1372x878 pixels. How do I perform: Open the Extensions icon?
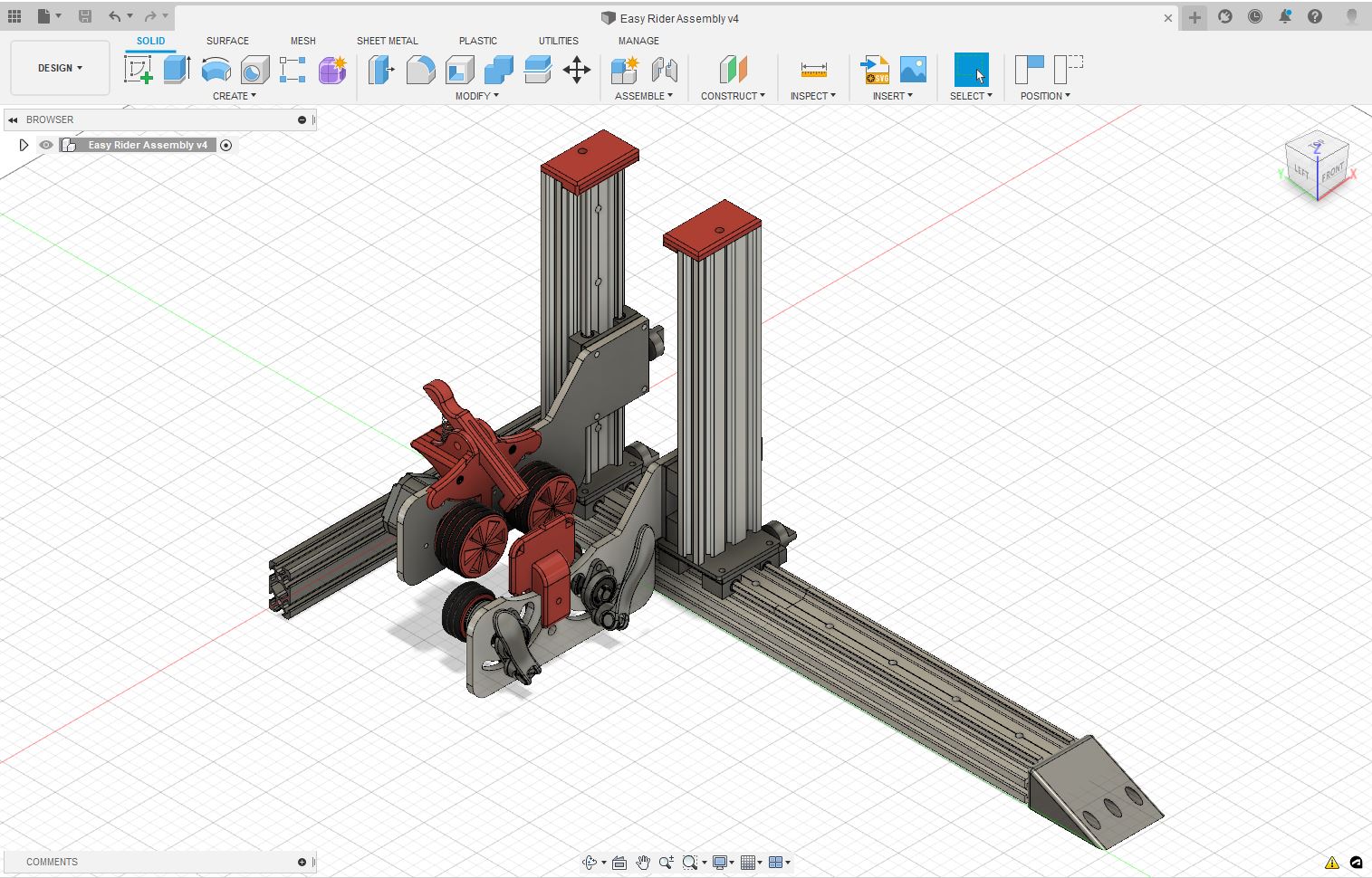[1225, 16]
